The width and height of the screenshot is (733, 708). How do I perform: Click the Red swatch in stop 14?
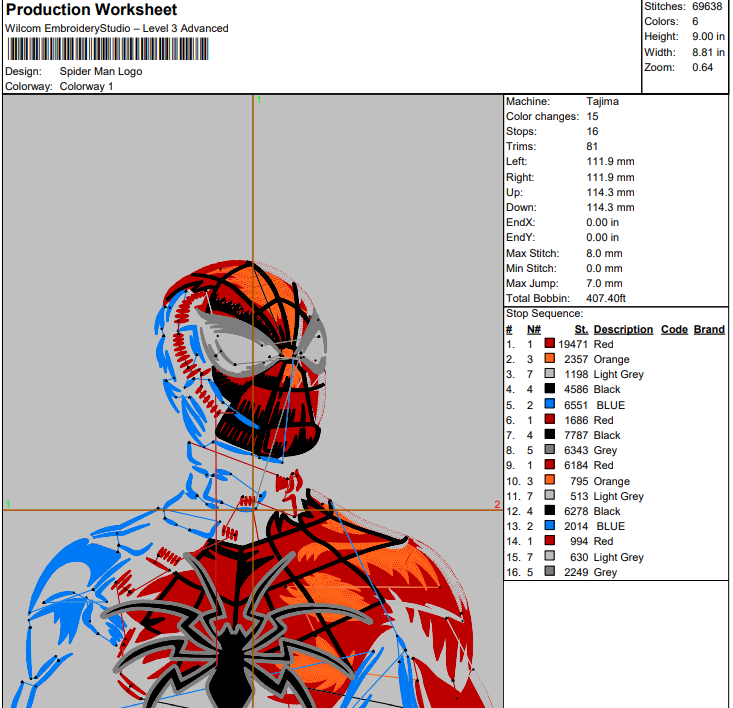click(x=550, y=541)
